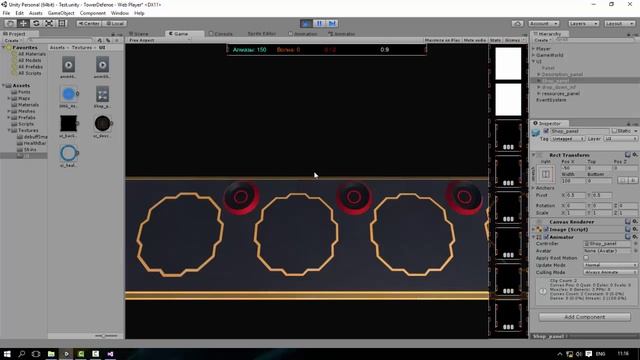Image resolution: width=640 pixels, height=360 pixels.
Task: Open the Free Aspect dropdown
Action: [x=159, y=40]
